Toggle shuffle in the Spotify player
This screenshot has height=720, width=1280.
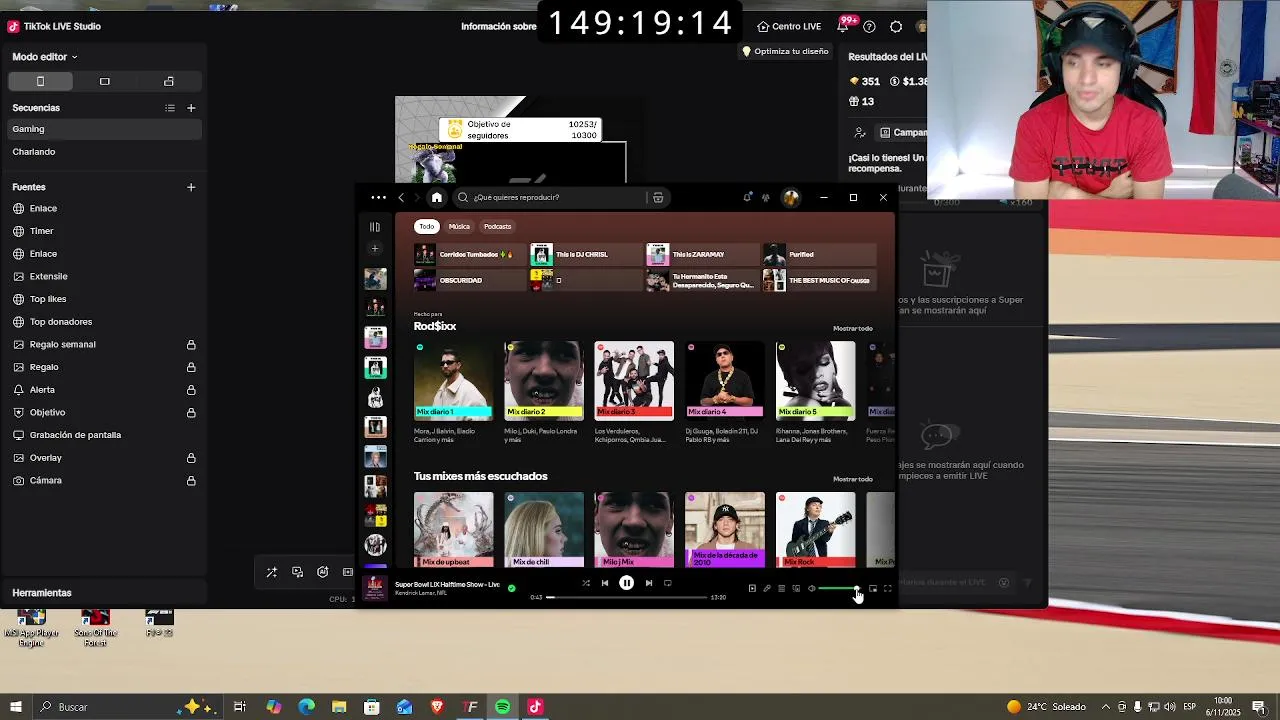click(585, 583)
